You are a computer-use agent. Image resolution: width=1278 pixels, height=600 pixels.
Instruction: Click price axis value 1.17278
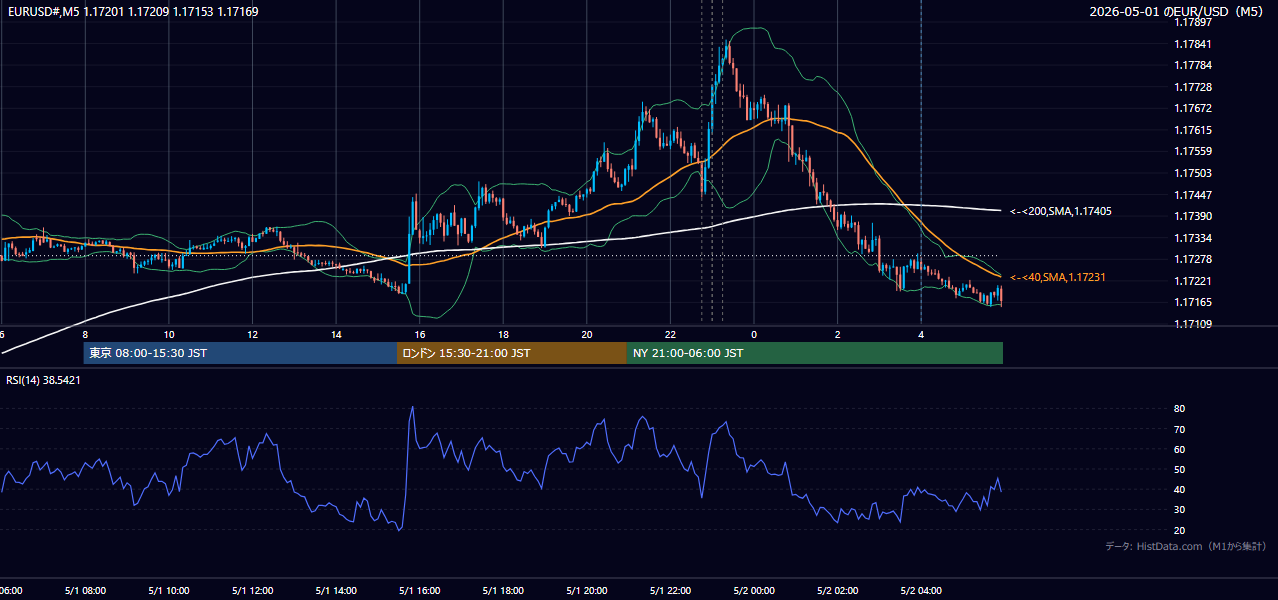[1193, 259]
